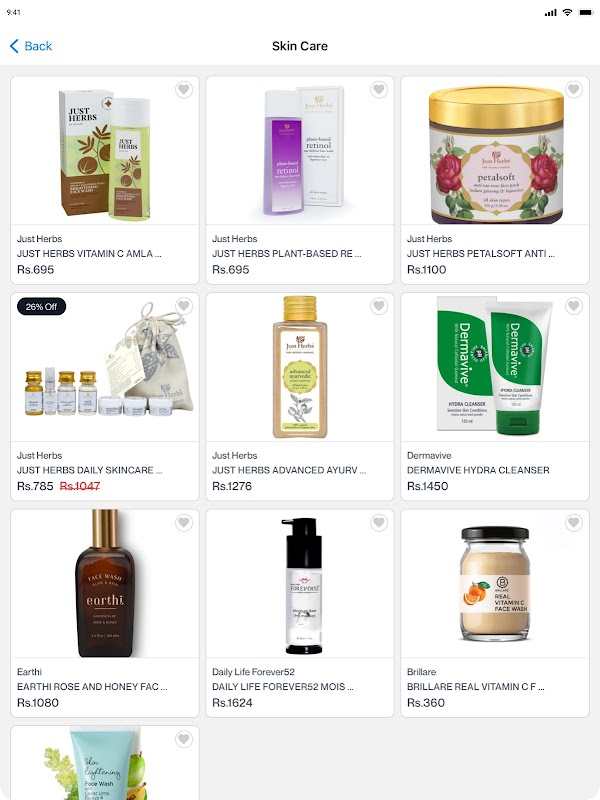Image resolution: width=600 pixels, height=800 pixels.
Task: Favorite the Just Herbs Vitamin C Amla product
Action: [184, 89]
